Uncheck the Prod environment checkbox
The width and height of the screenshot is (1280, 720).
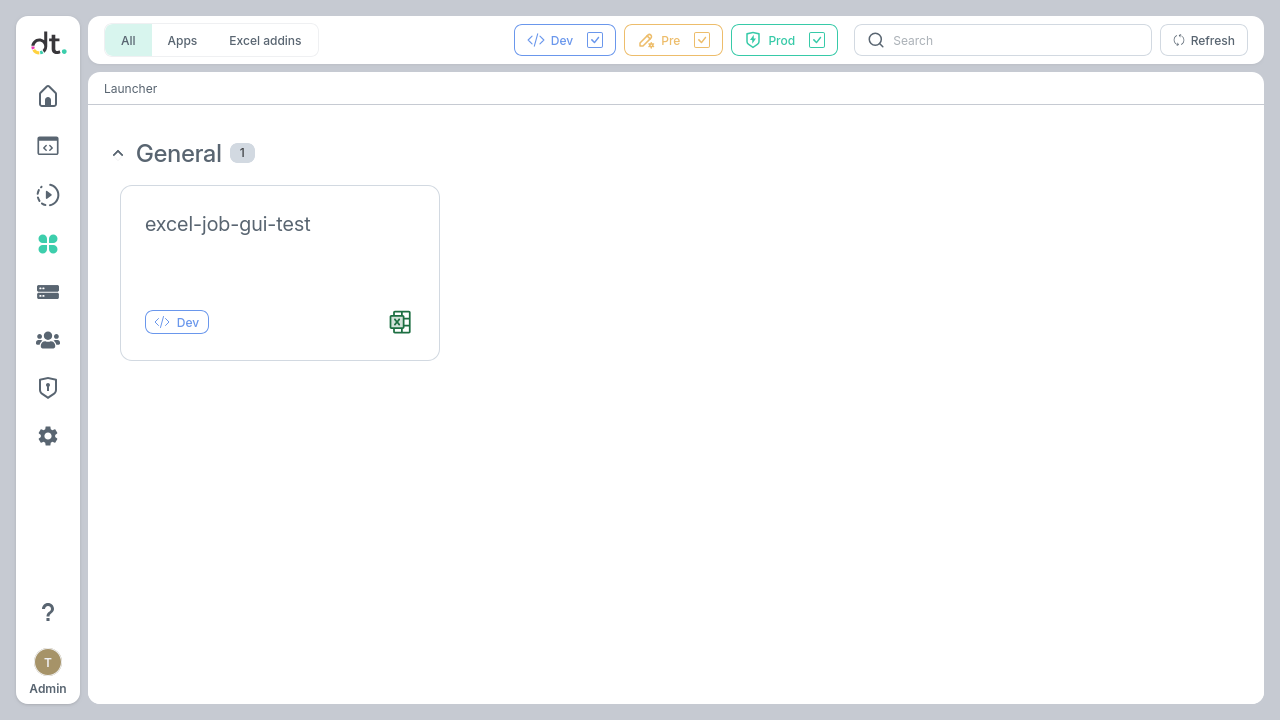pyautogui.click(x=817, y=40)
